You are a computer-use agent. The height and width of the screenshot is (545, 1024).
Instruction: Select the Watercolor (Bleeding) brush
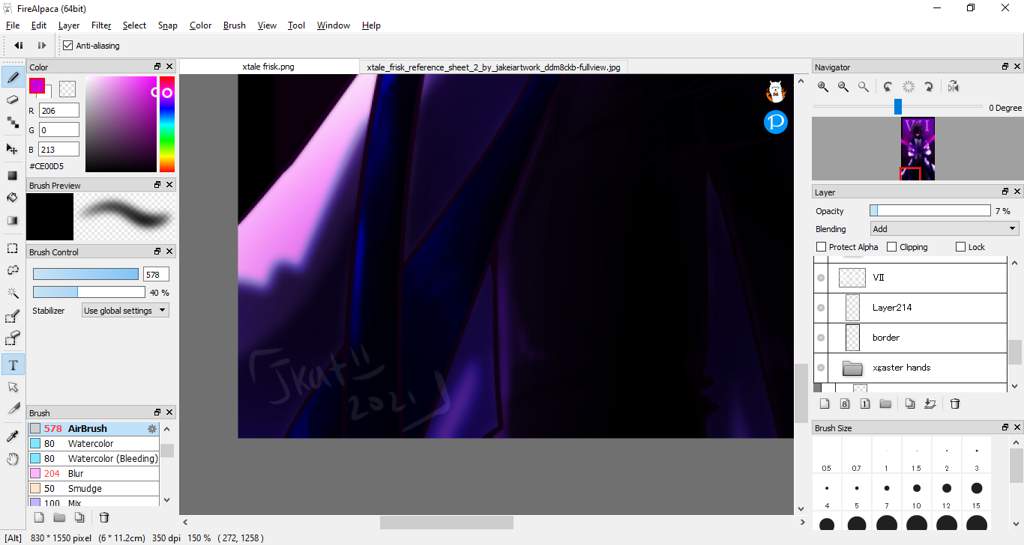click(93, 459)
